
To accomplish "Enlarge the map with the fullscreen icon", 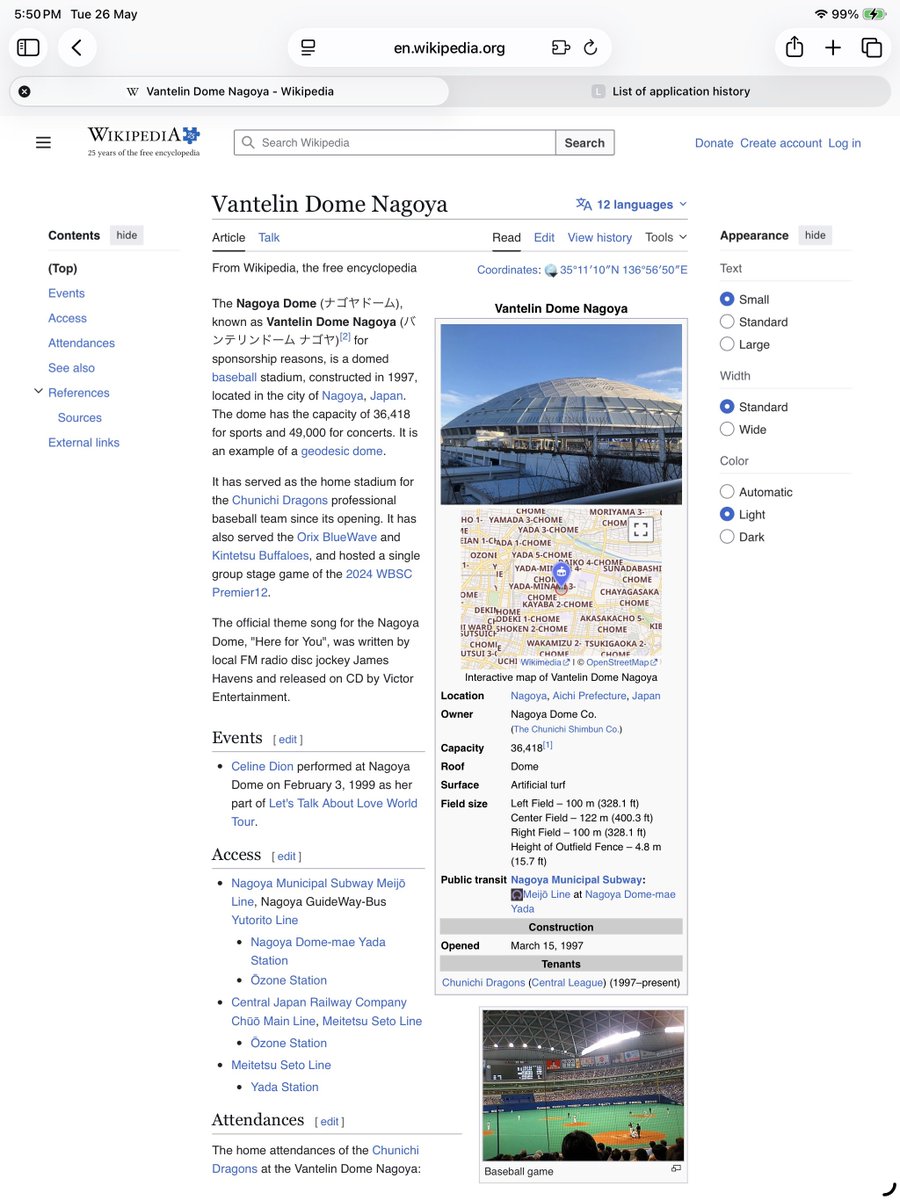I will pyautogui.click(x=641, y=530).
